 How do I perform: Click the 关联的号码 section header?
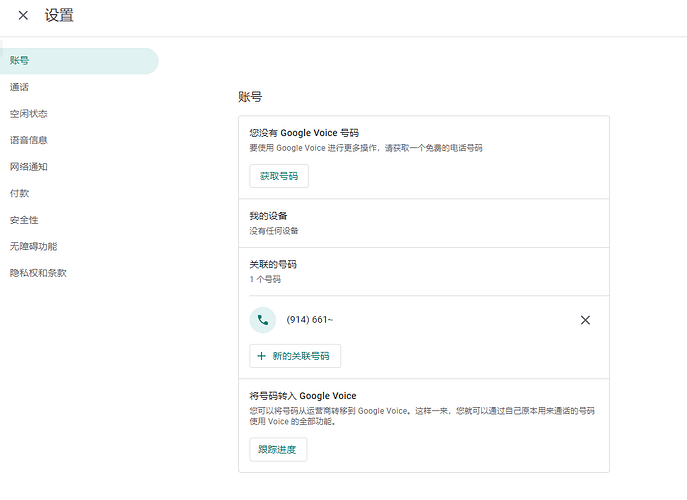[273, 264]
